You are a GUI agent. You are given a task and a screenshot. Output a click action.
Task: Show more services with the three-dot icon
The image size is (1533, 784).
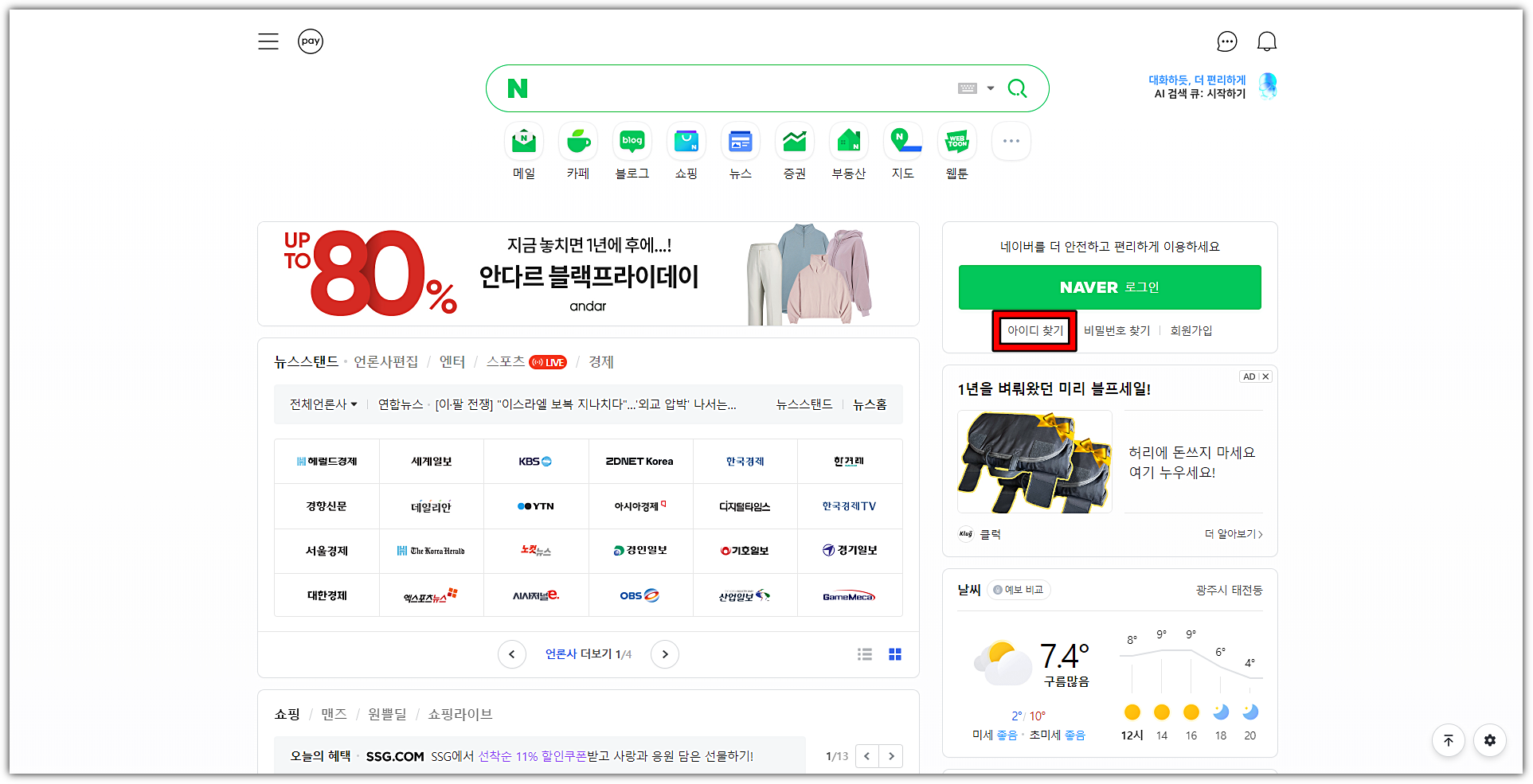pyautogui.click(x=1011, y=141)
